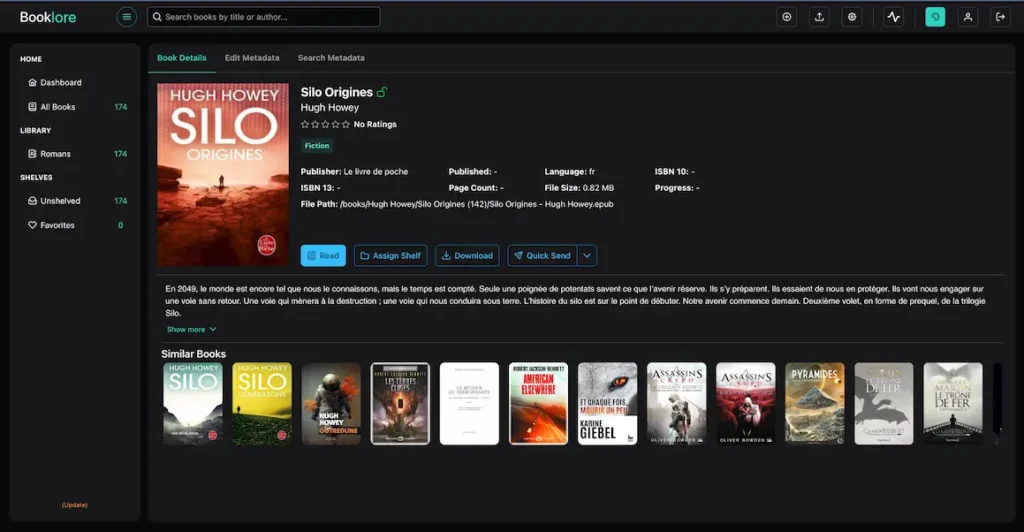Open the Pyramides book cover
Screen dimensions: 1024x532
click(814, 403)
